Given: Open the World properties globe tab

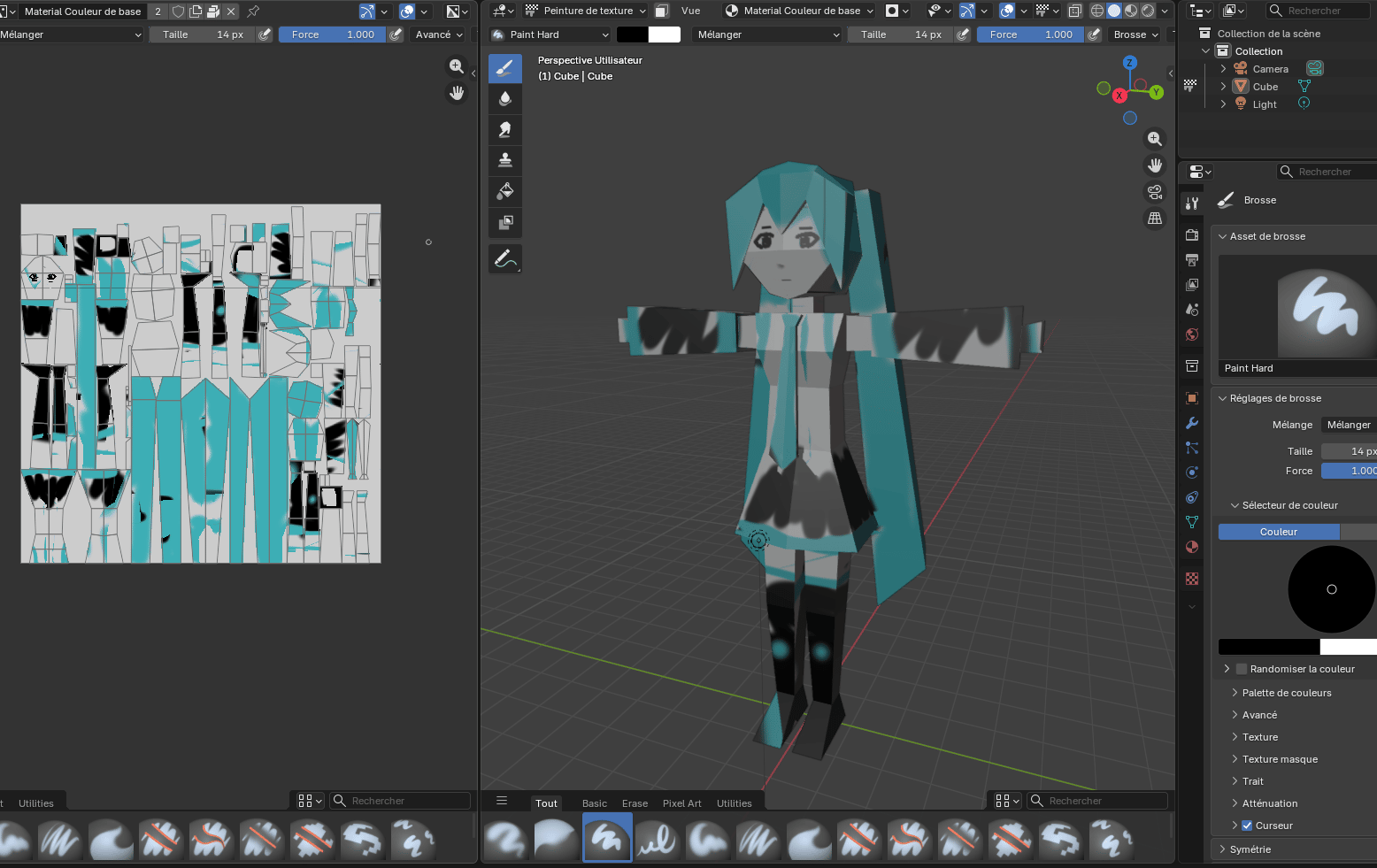Looking at the screenshot, I should tap(1192, 334).
